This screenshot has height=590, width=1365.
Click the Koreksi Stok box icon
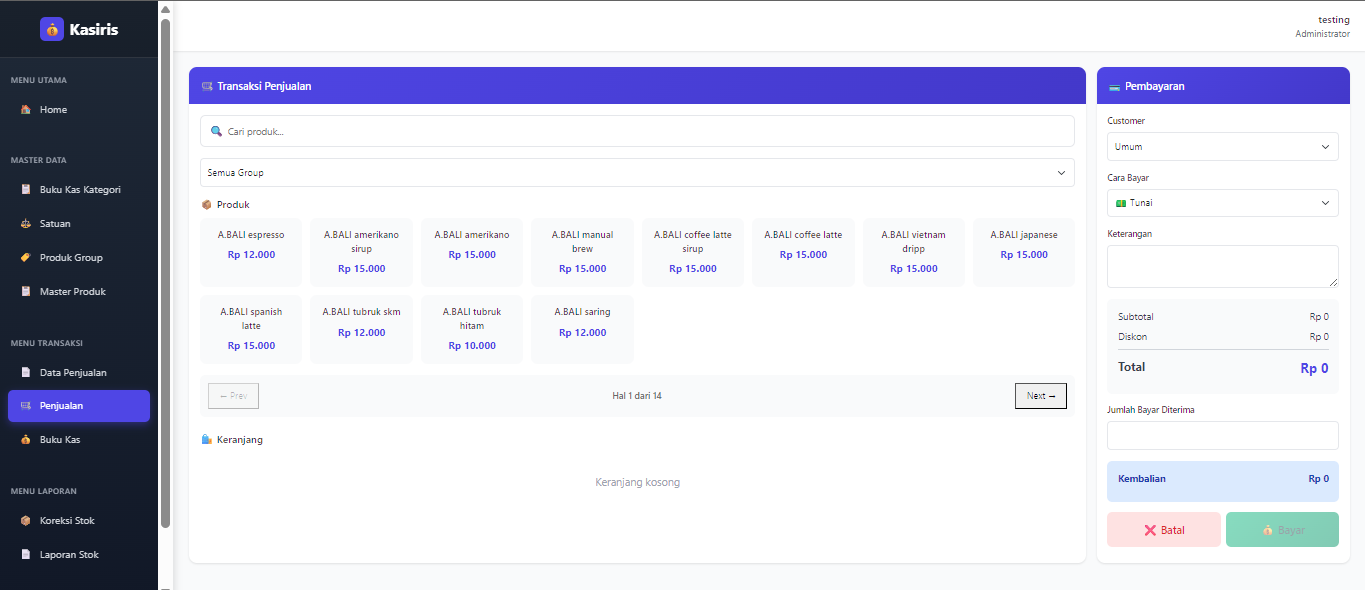[x=26, y=521]
